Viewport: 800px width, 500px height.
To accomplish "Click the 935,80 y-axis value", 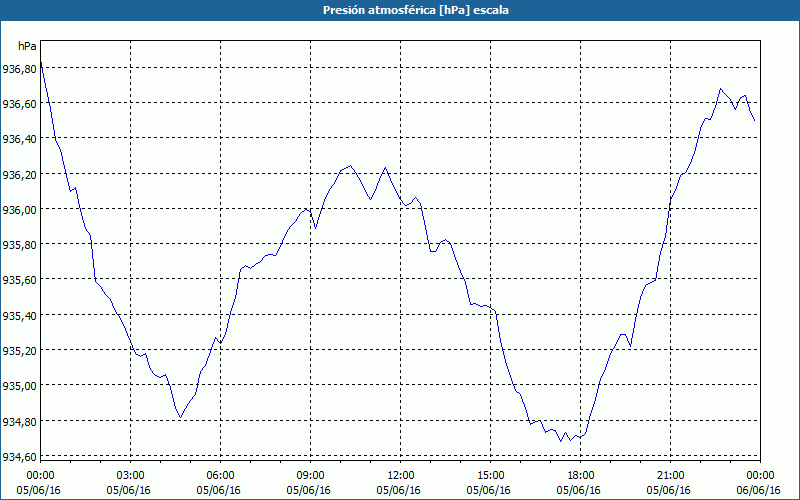I will tap(19, 245).
